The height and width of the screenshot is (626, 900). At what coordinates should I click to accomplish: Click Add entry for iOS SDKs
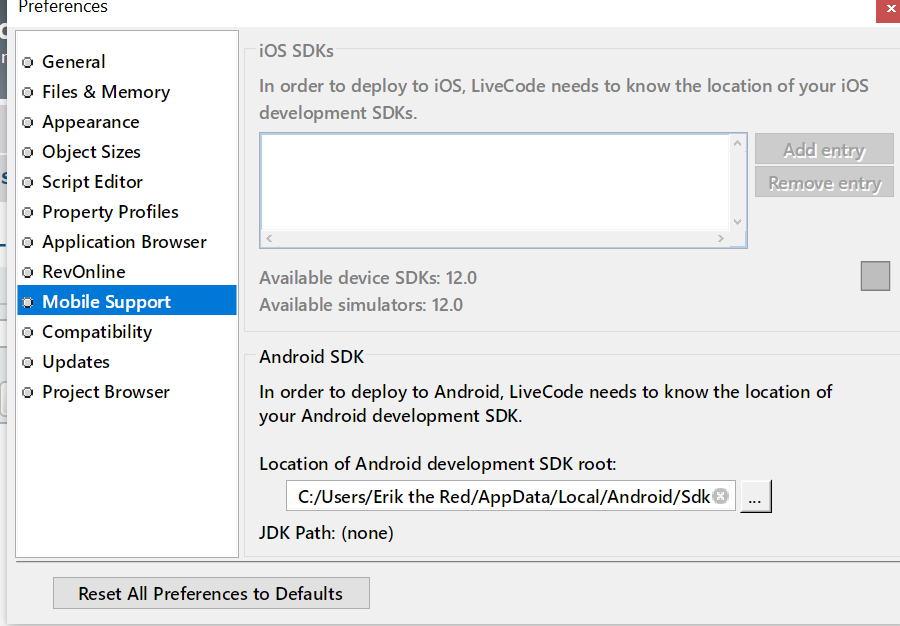[x=823, y=150]
